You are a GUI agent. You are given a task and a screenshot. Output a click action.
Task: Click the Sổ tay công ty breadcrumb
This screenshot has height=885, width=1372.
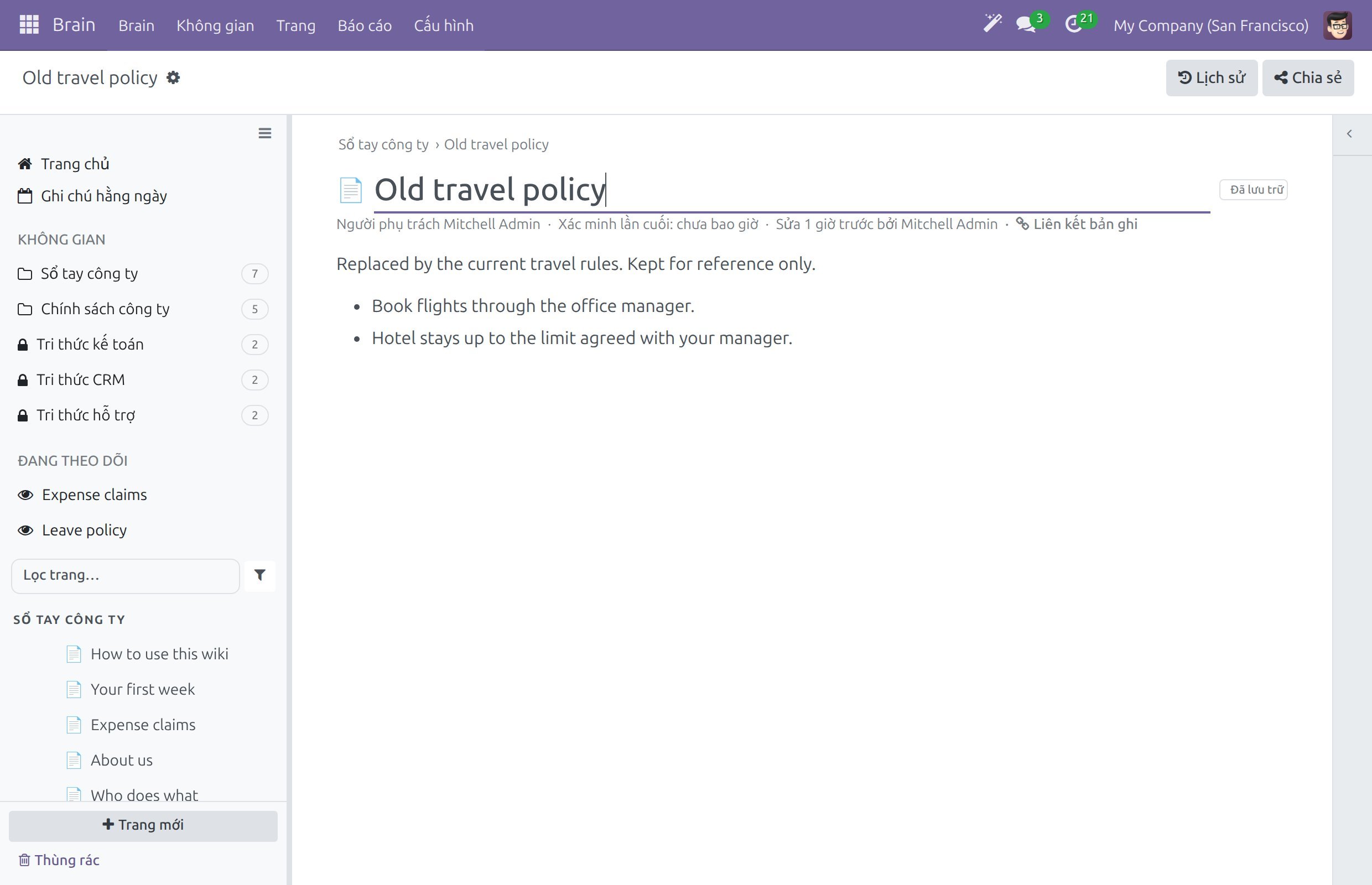point(383,144)
